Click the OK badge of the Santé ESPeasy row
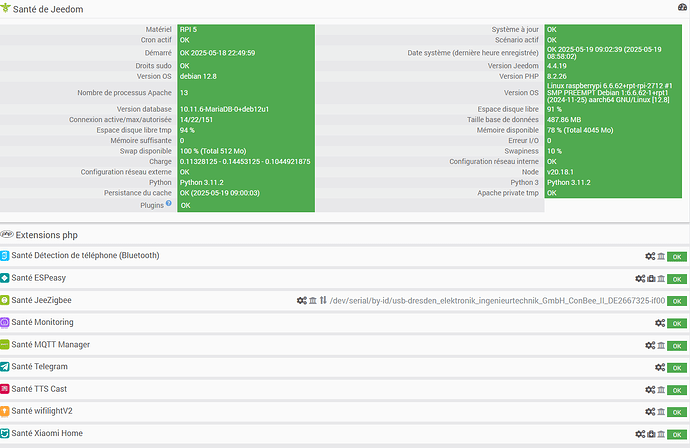The width and height of the screenshot is (690, 448). pos(677,279)
